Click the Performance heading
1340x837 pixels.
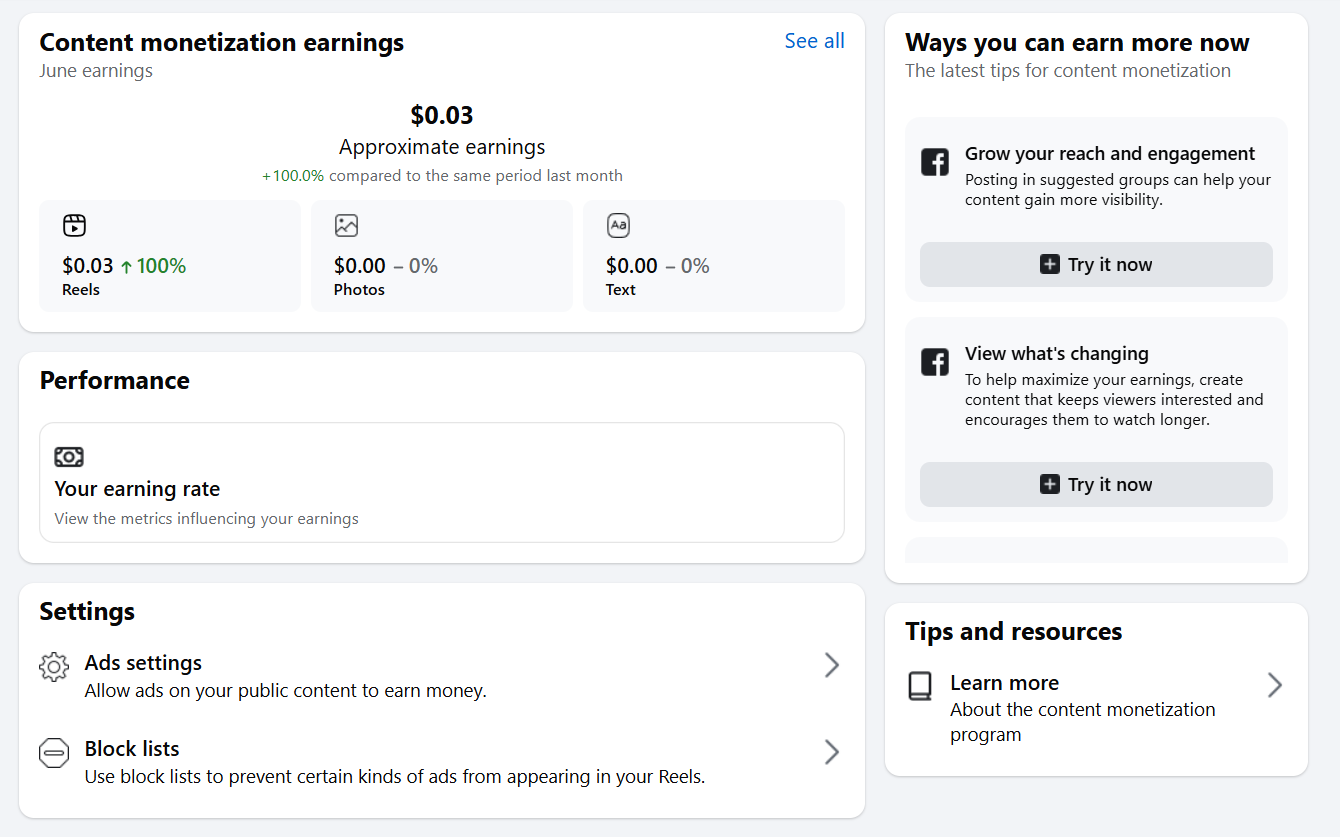coord(114,381)
